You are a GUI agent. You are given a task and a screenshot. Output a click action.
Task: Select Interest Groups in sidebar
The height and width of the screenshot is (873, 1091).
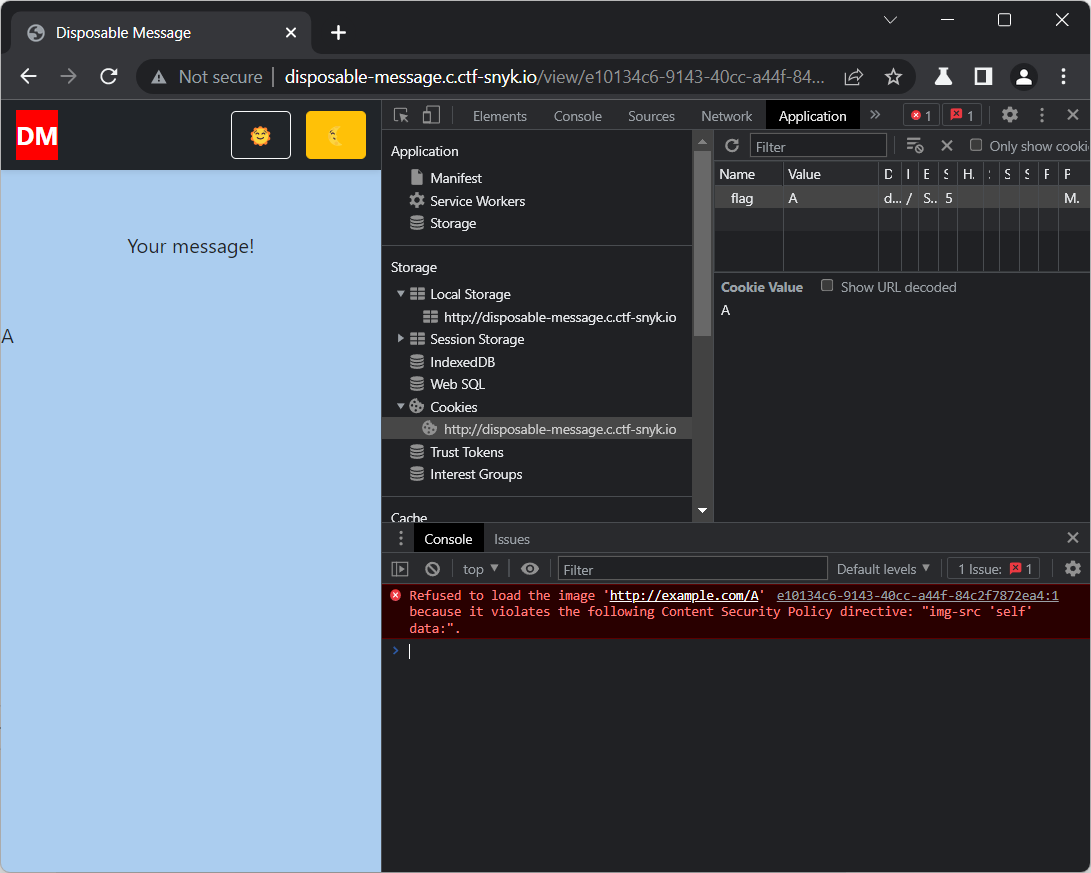click(x=476, y=474)
